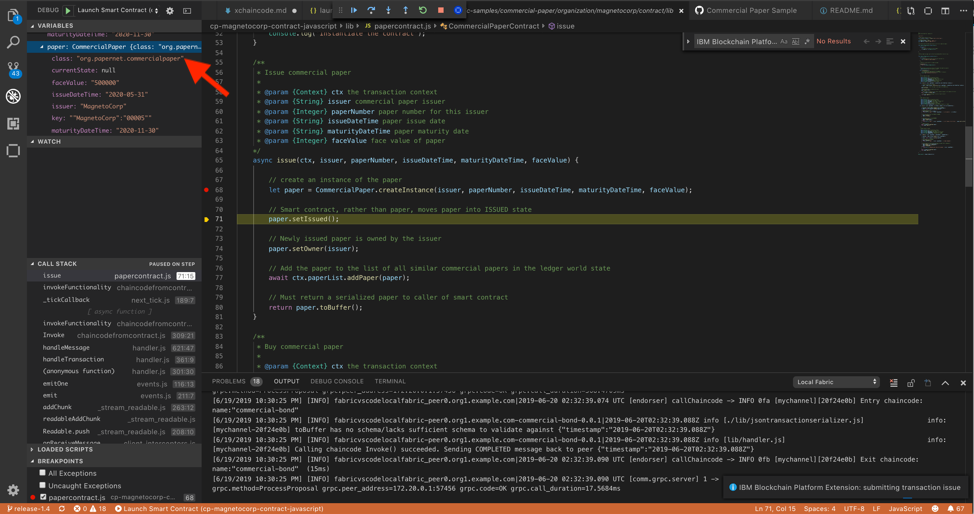Close the bottom panel
Screen dimensions: 974x514
tap(963, 383)
